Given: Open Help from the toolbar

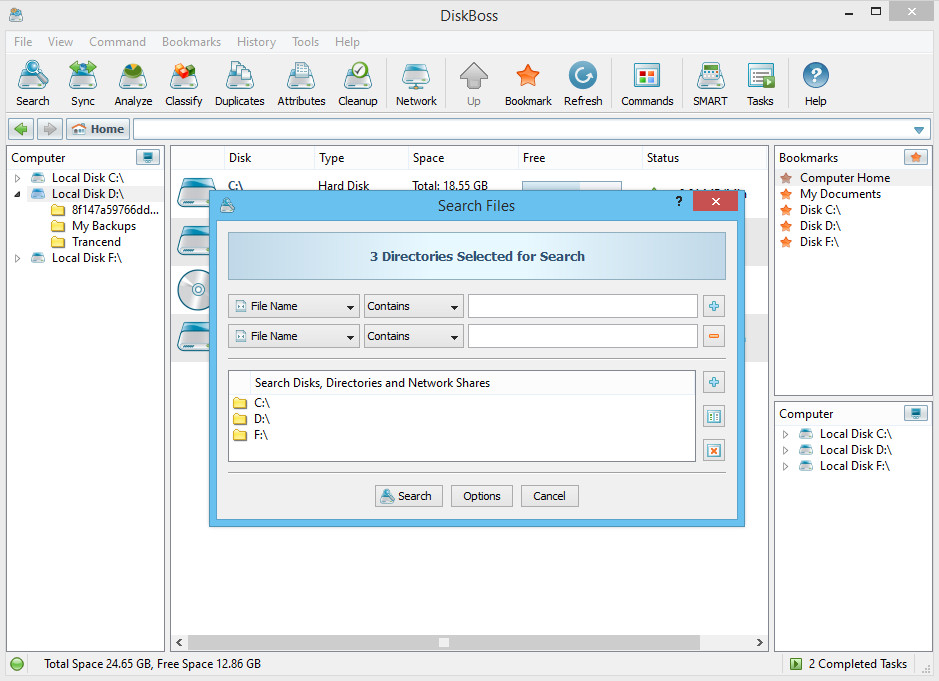Looking at the screenshot, I should tap(816, 84).
